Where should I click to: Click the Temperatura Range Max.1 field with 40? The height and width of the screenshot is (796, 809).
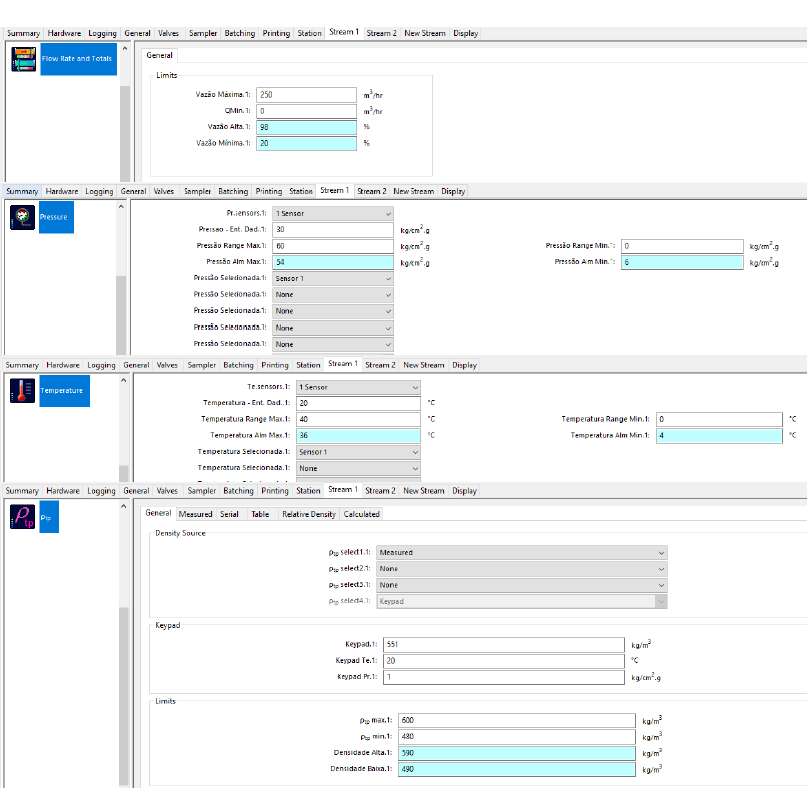(358, 419)
